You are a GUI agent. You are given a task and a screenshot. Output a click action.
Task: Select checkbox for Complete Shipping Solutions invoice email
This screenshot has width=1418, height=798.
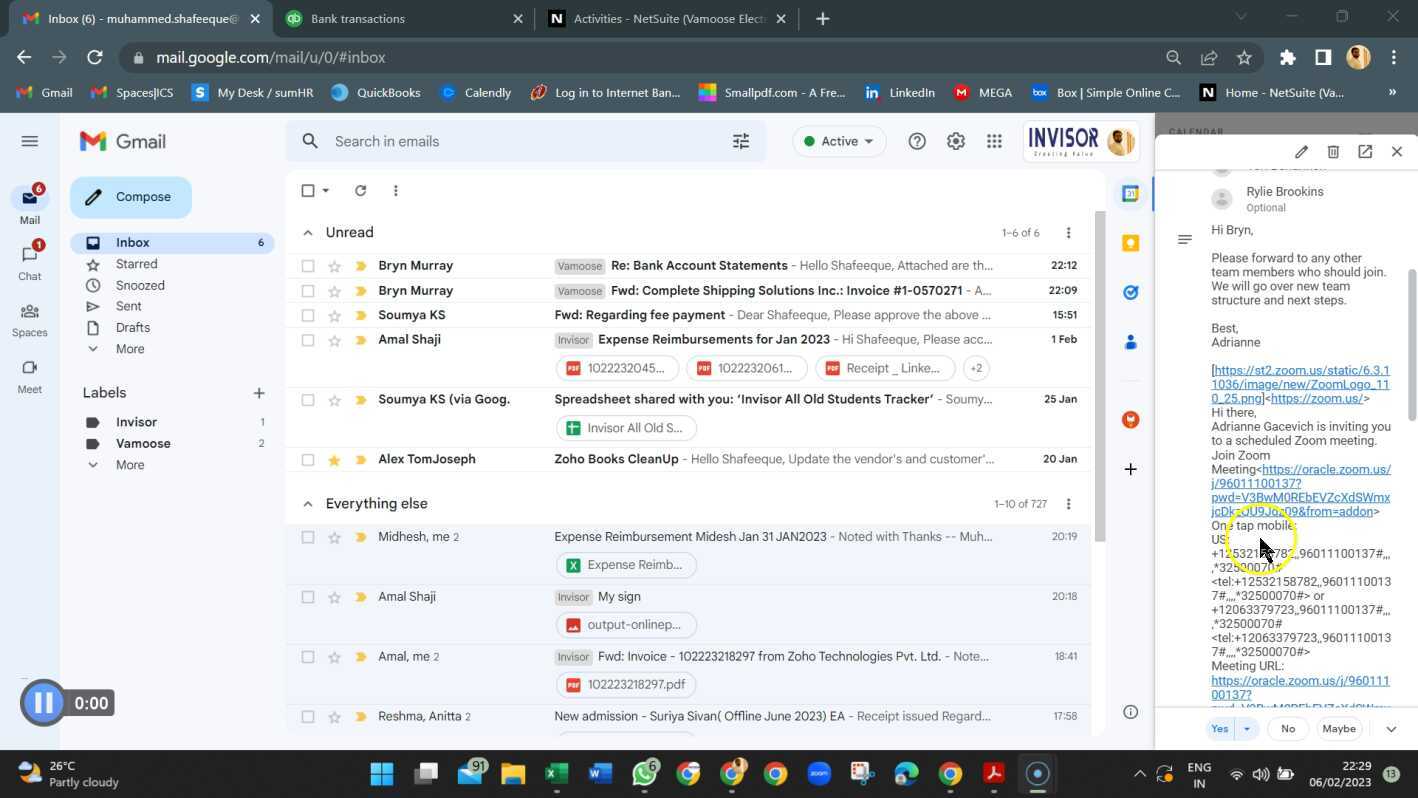pos(308,291)
